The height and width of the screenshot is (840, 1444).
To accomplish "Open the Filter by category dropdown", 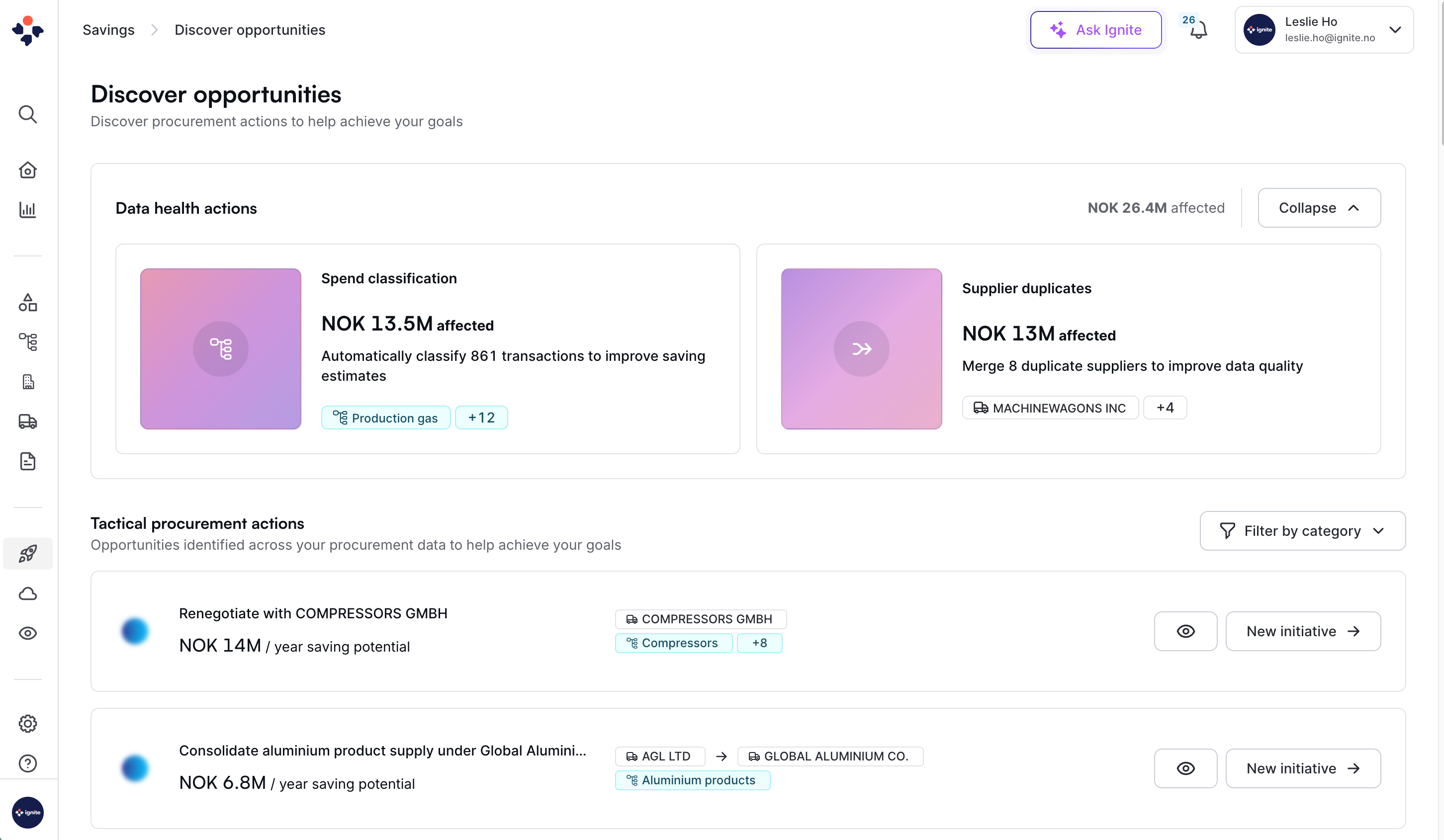I will 1302,531.
